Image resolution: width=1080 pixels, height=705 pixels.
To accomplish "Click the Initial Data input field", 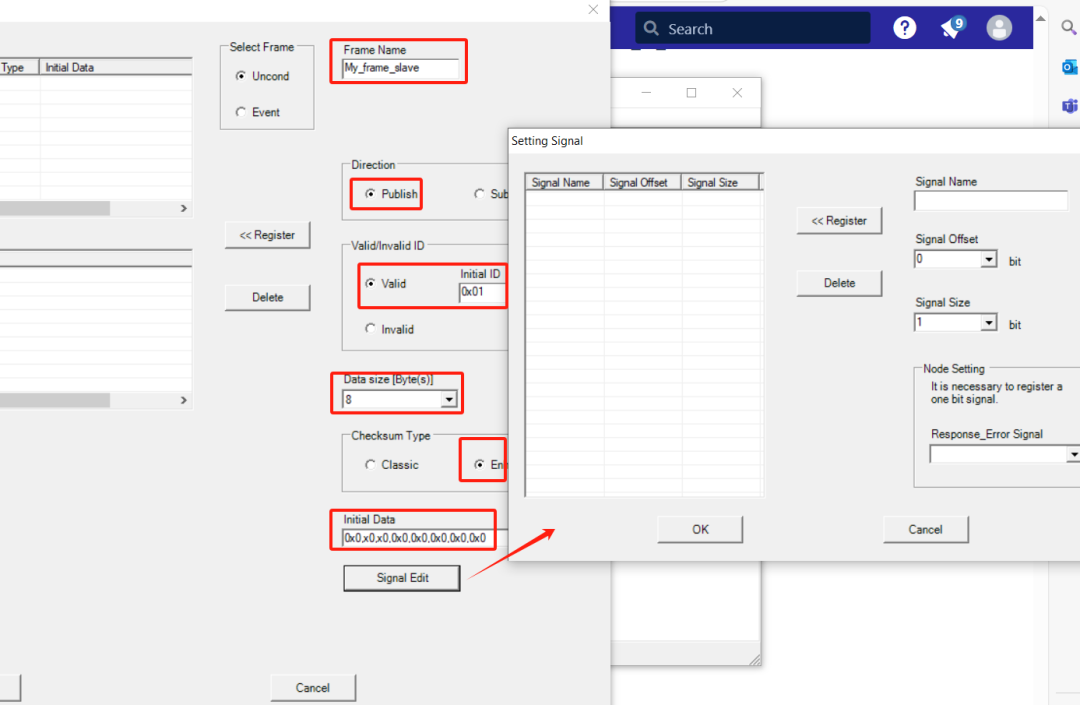I will click(x=425, y=538).
